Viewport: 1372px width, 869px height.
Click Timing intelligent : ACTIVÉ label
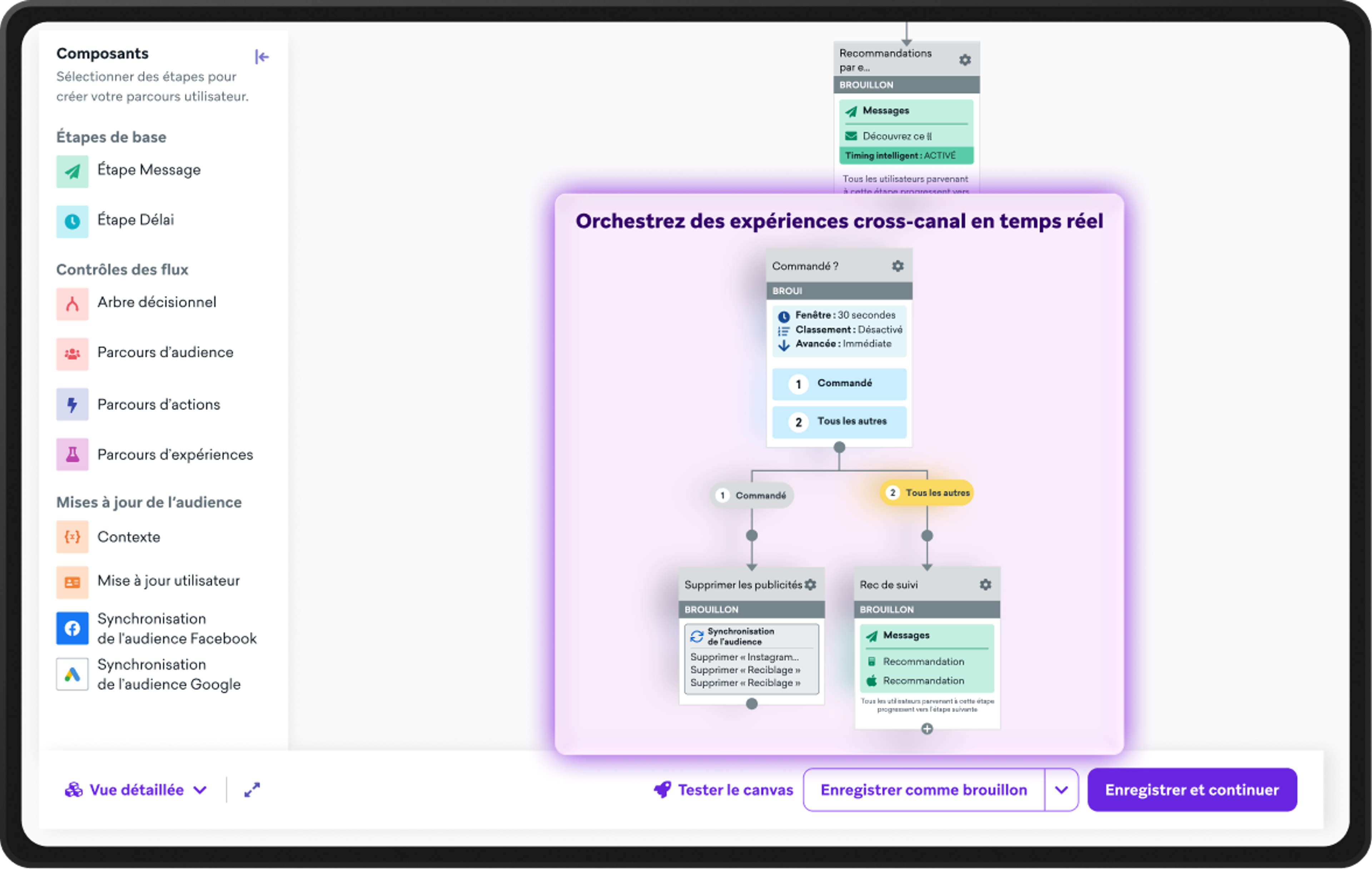[907, 155]
